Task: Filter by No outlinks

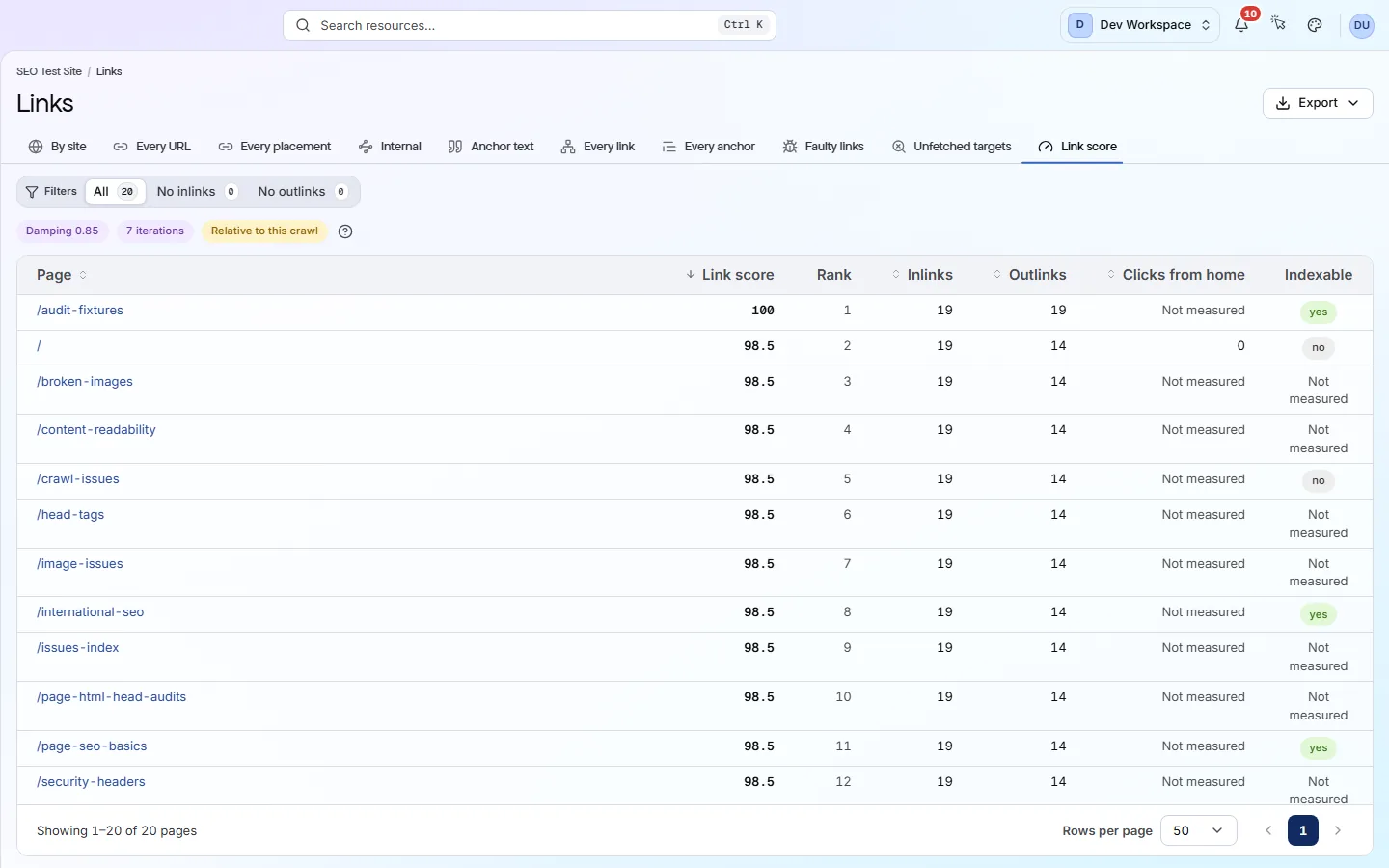Action: click(302, 192)
